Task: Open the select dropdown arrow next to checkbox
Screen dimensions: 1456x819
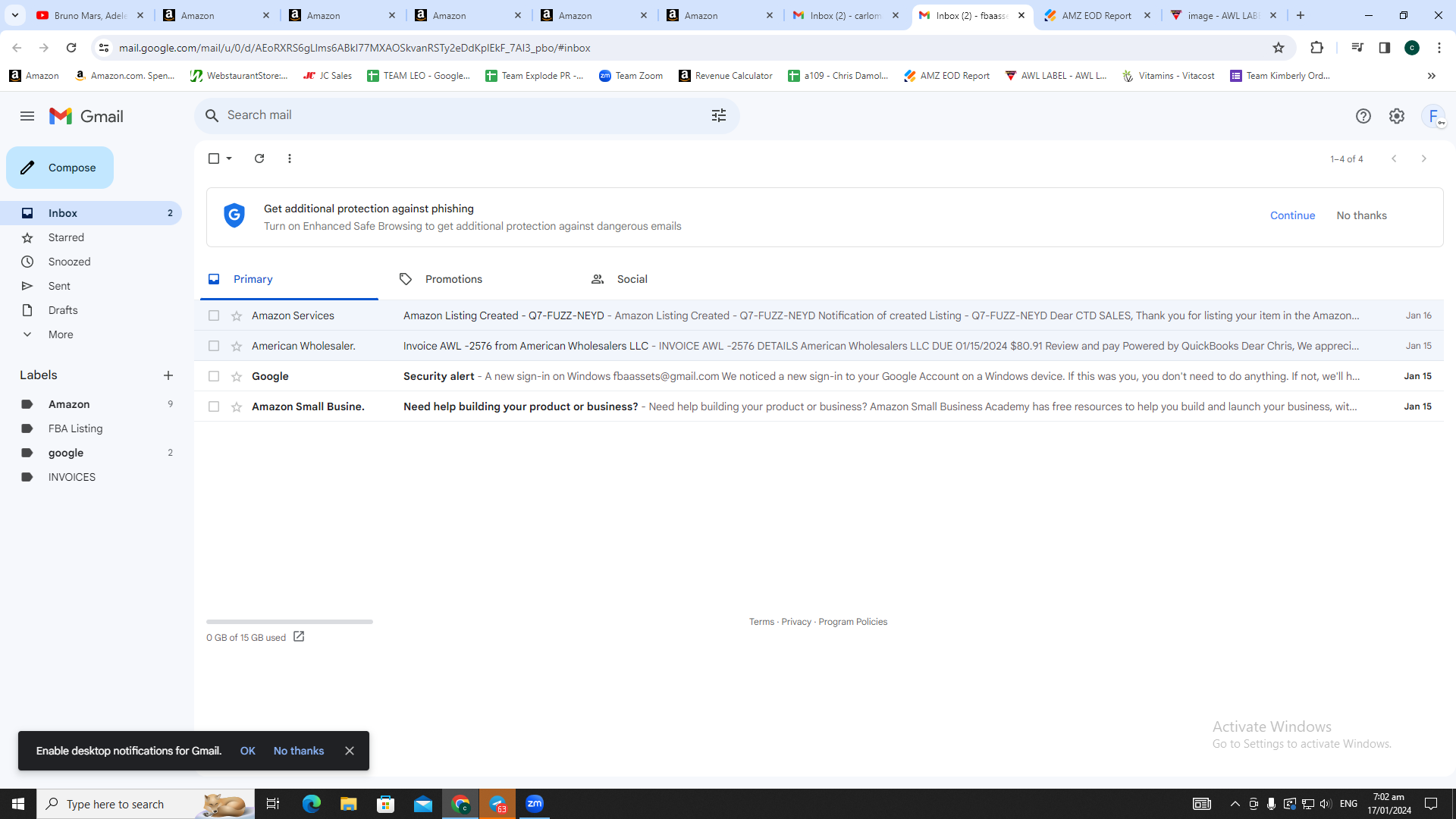Action: coord(229,158)
